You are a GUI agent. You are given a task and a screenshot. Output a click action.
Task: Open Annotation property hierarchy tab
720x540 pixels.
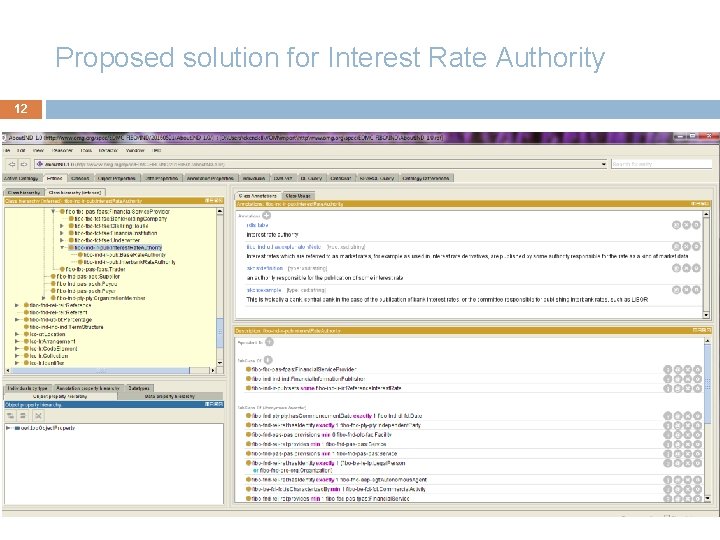[88, 388]
